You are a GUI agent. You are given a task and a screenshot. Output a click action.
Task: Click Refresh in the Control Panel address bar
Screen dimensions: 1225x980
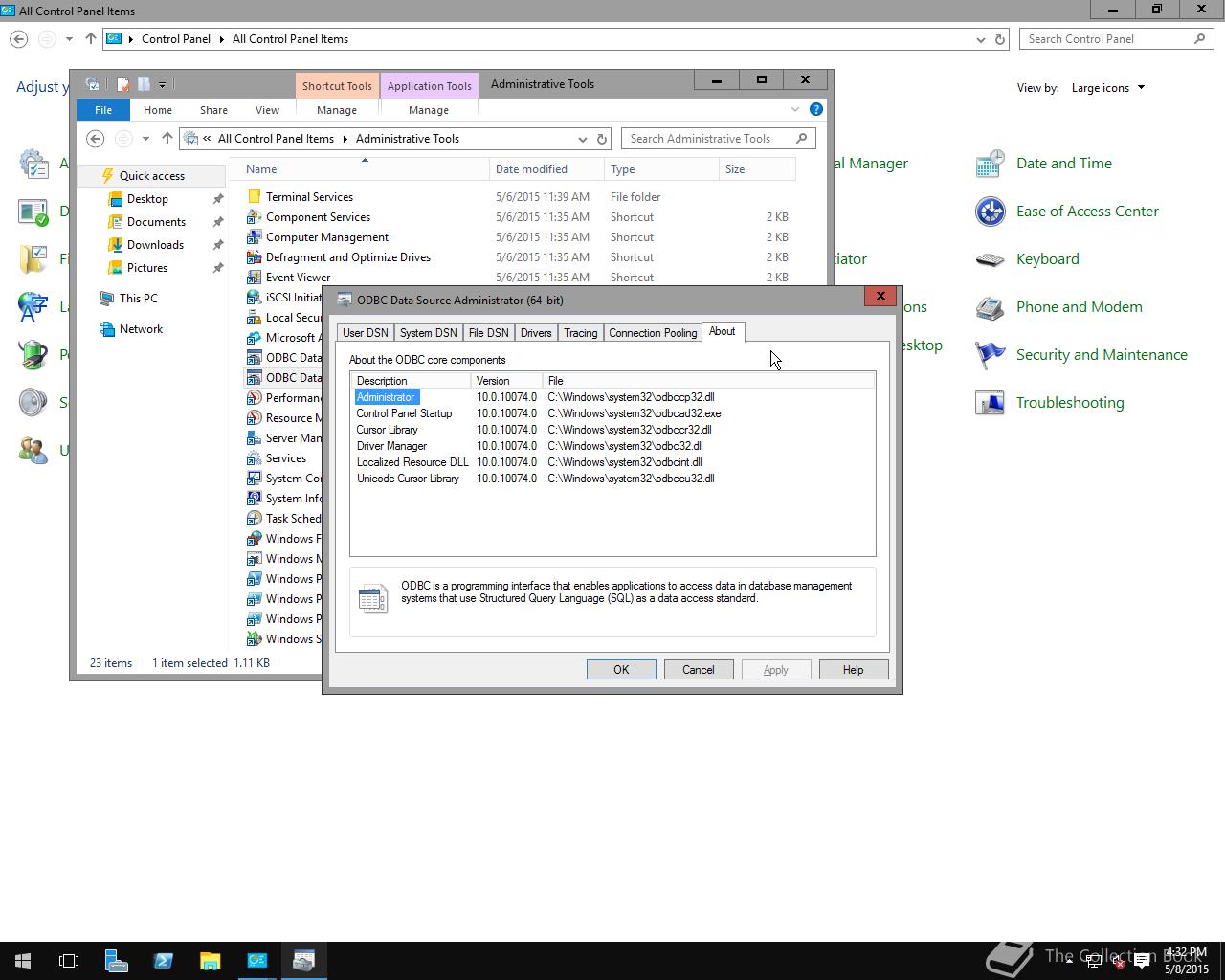tap(1000, 39)
